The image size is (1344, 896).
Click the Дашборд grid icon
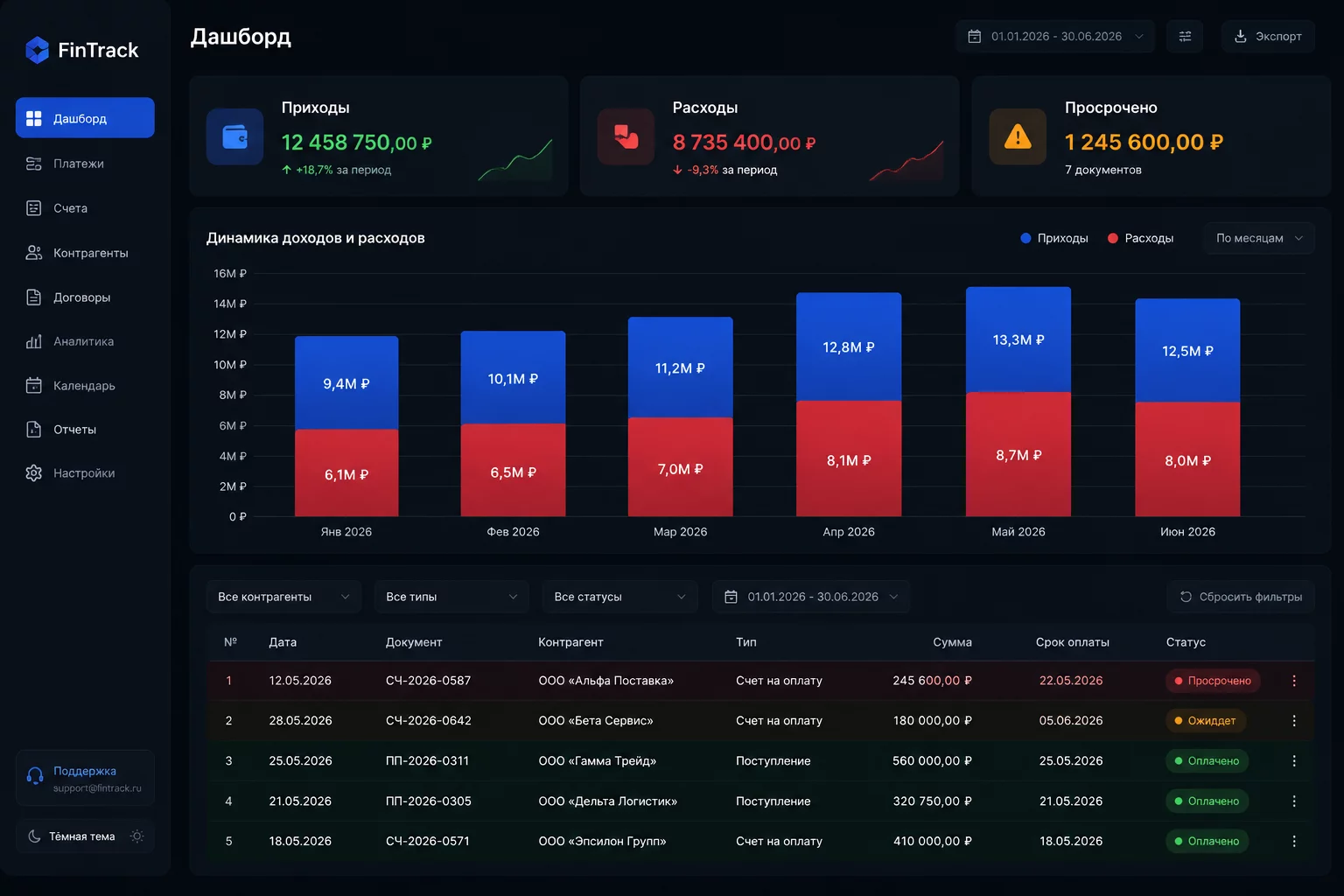pyautogui.click(x=34, y=118)
